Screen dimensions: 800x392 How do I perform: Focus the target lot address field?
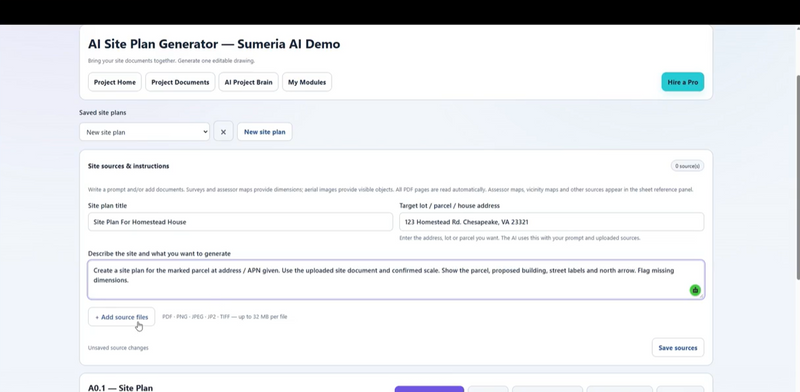[552, 222]
